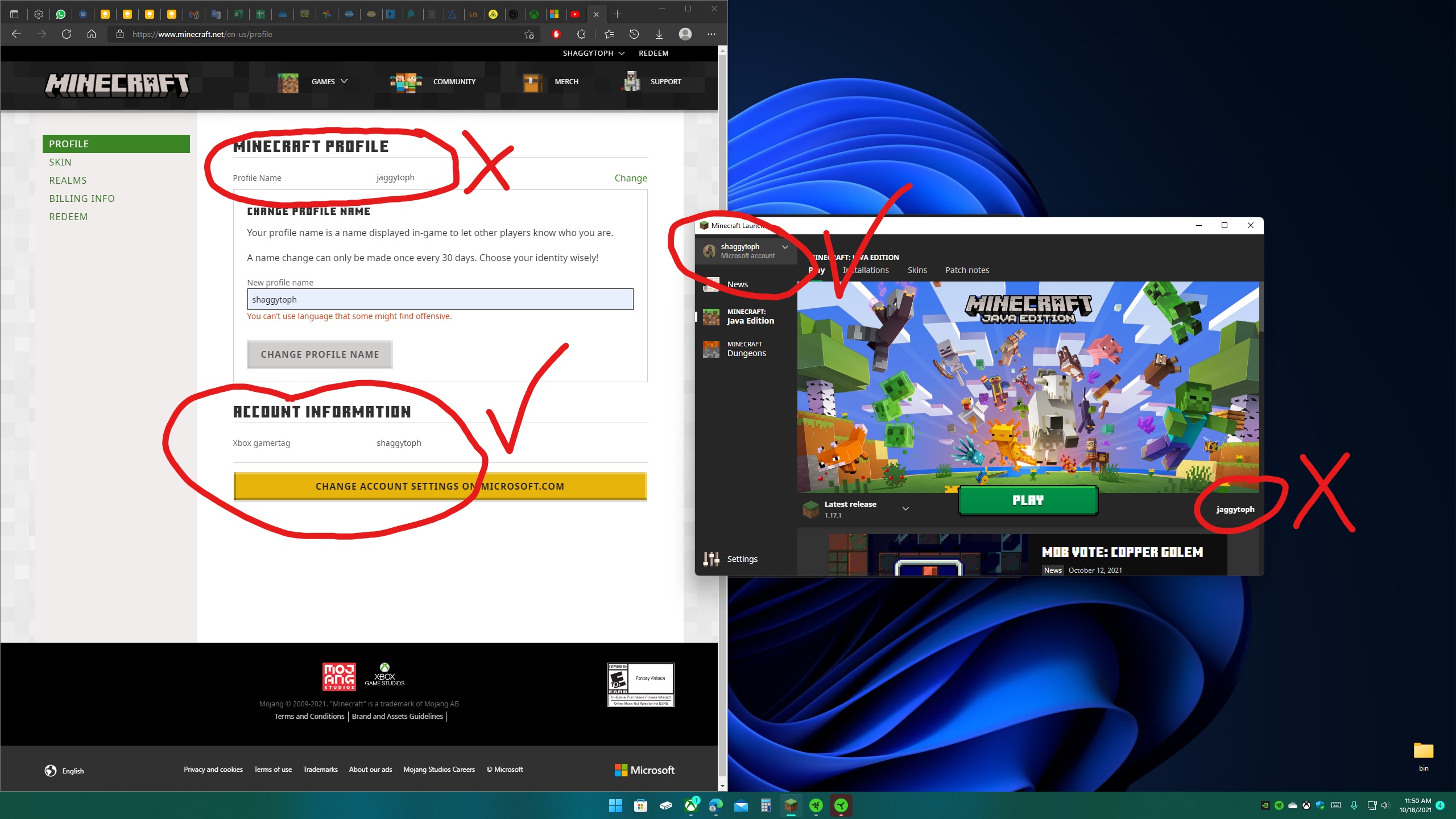
Task: Click the green Change link
Action: click(x=630, y=178)
